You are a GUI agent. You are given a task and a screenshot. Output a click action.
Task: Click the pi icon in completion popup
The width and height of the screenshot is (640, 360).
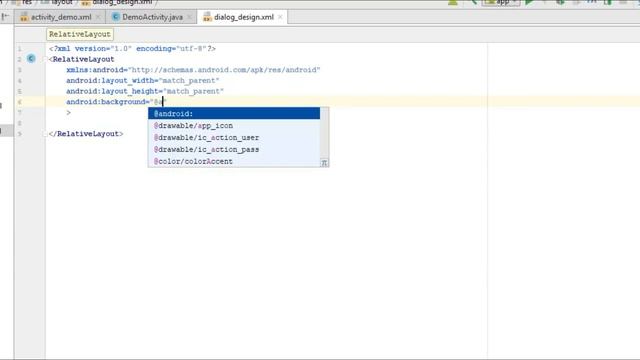324,163
